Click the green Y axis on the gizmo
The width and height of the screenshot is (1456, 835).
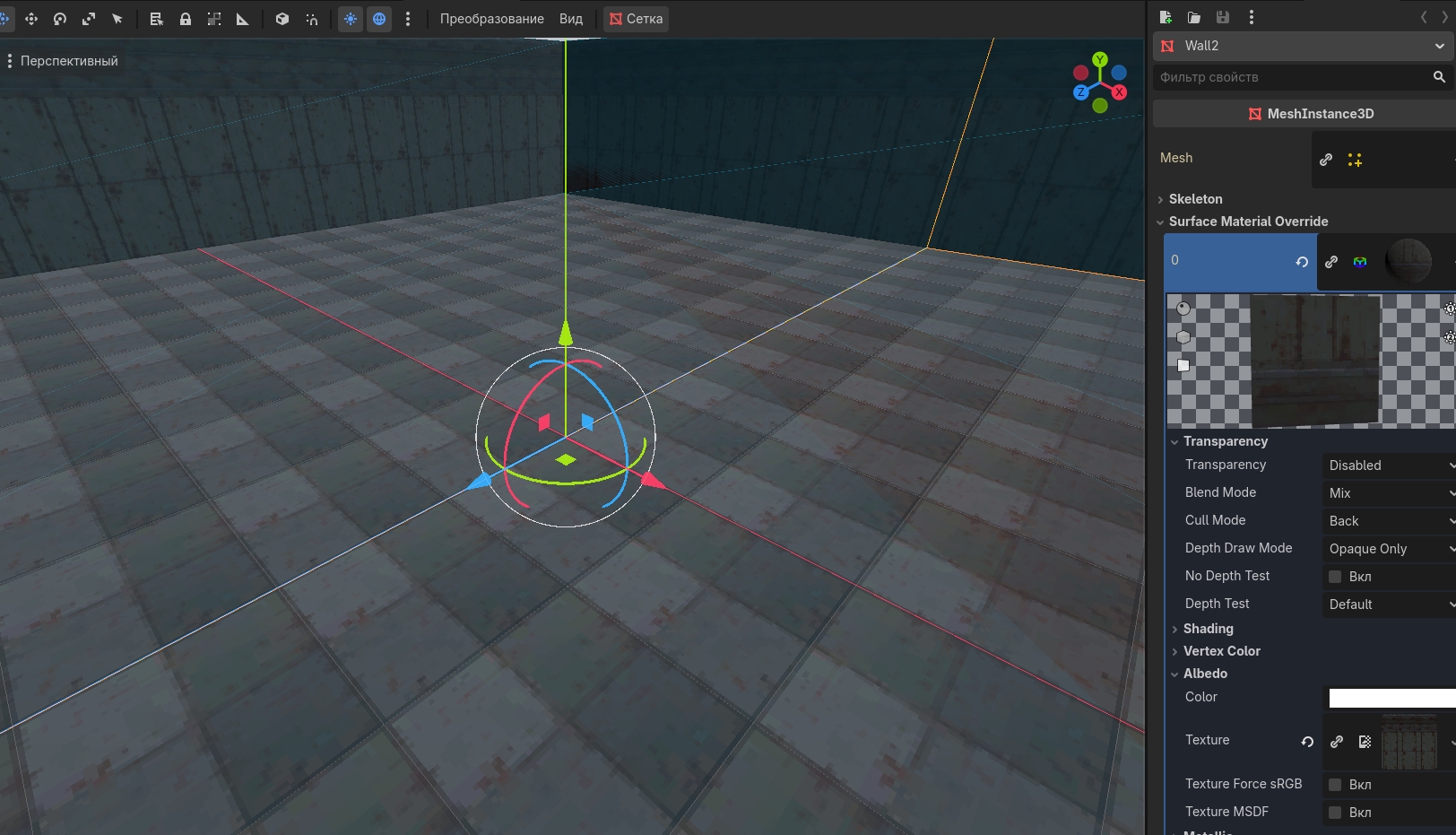click(1100, 60)
